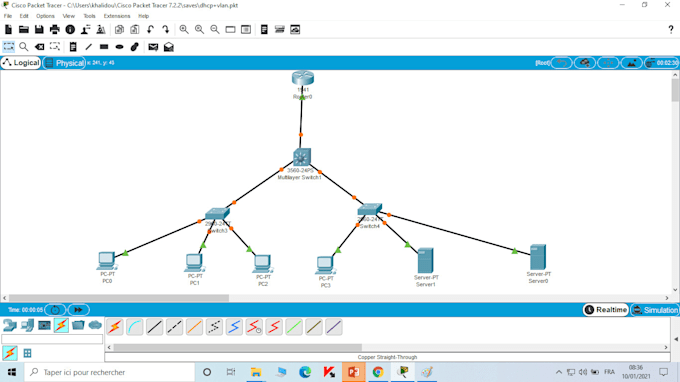The width and height of the screenshot is (680, 382).
Task: Activate the Delete tool
Action: coord(39,47)
